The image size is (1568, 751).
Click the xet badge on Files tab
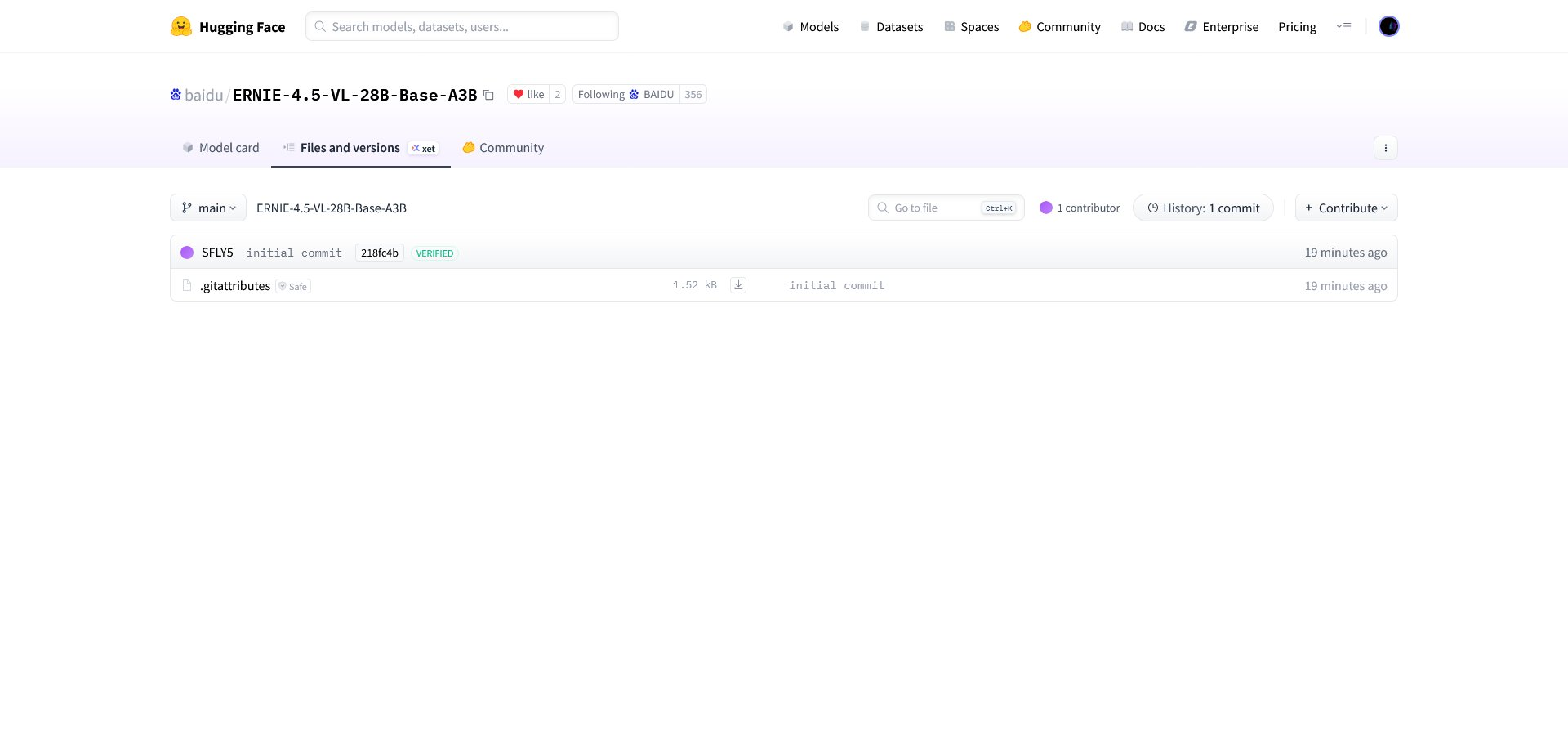coord(423,148)
